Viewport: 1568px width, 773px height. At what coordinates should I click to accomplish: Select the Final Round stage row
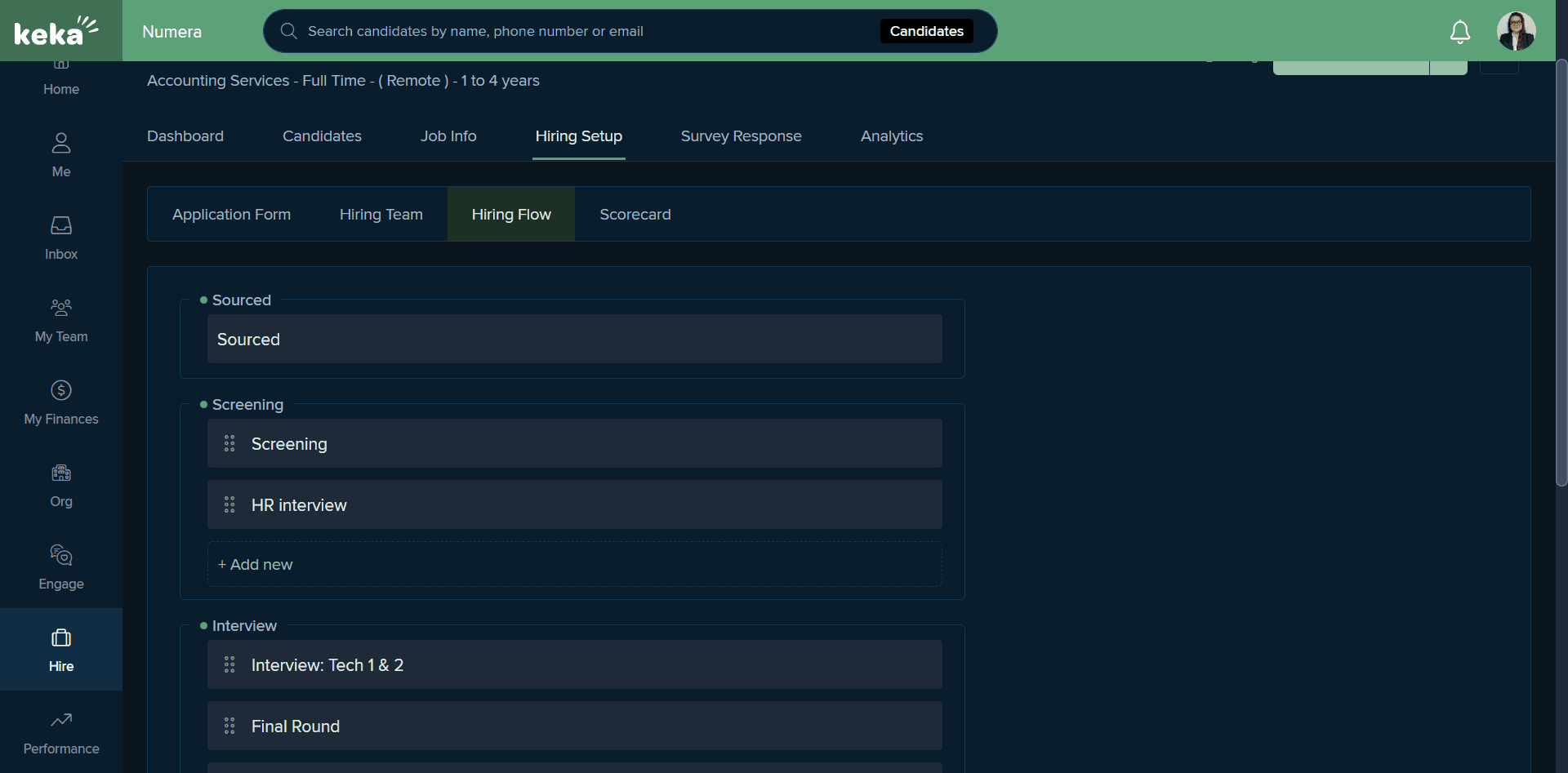[x=574, y=726]
